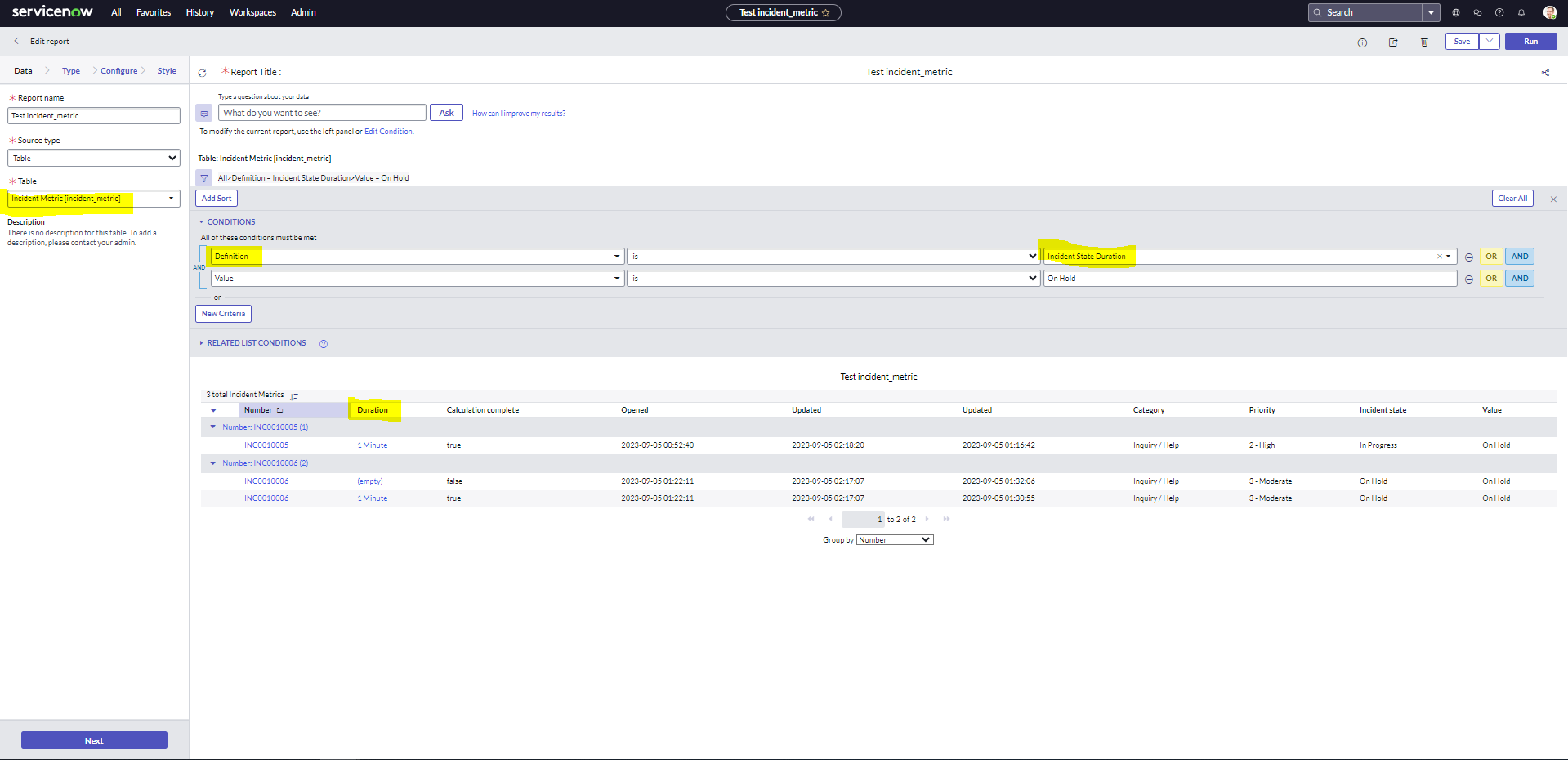
Task: Click the export report icon in the toolbar
Action: 1393,42
